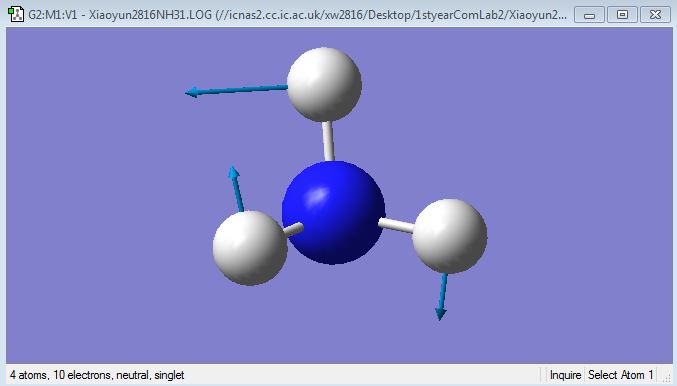Select the right hydrogen atom
Image resolution: width=677 pixels, height=386 pixels.
point(450,236)
